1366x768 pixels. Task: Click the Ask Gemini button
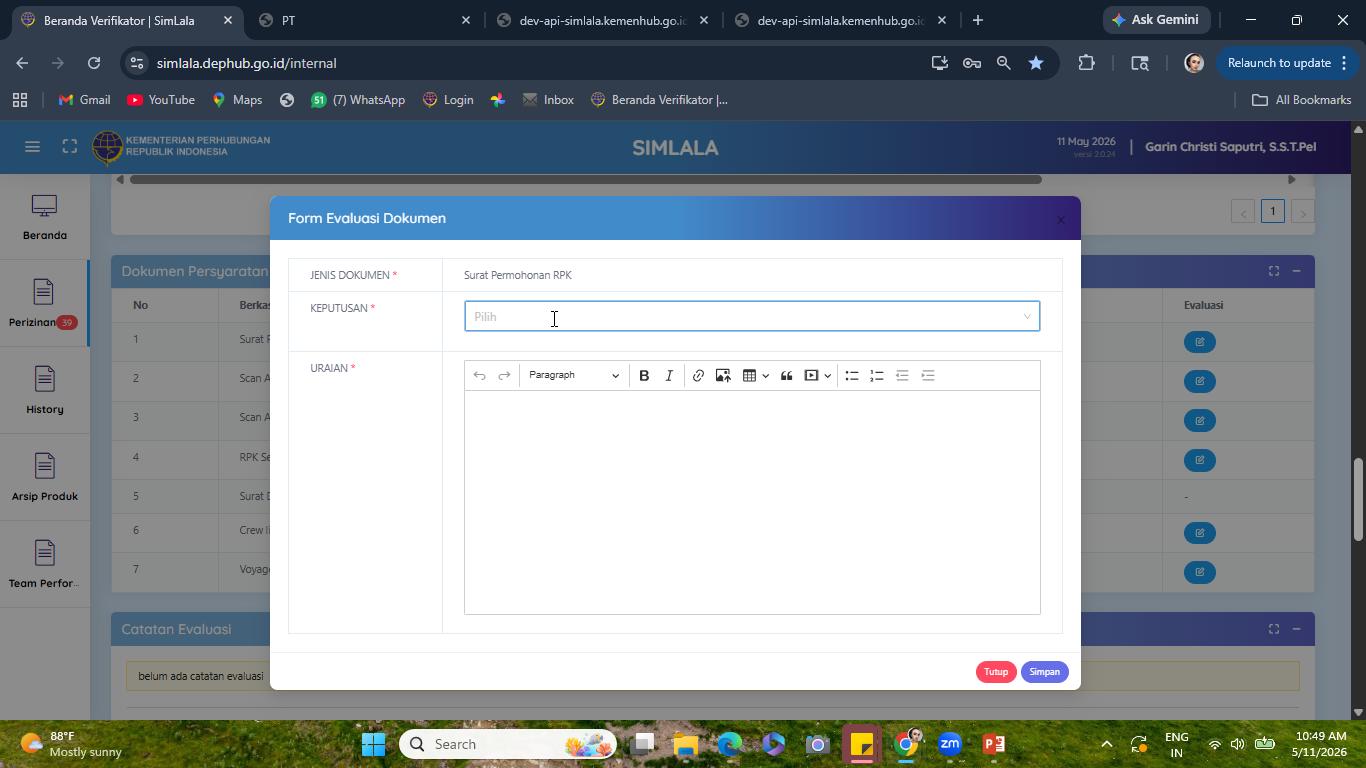point(1156,20)
